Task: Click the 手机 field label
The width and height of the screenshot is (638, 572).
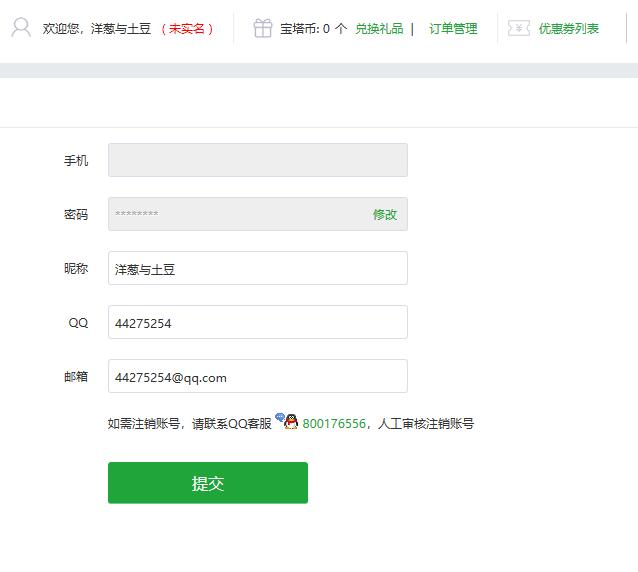Action: point(76,160)
